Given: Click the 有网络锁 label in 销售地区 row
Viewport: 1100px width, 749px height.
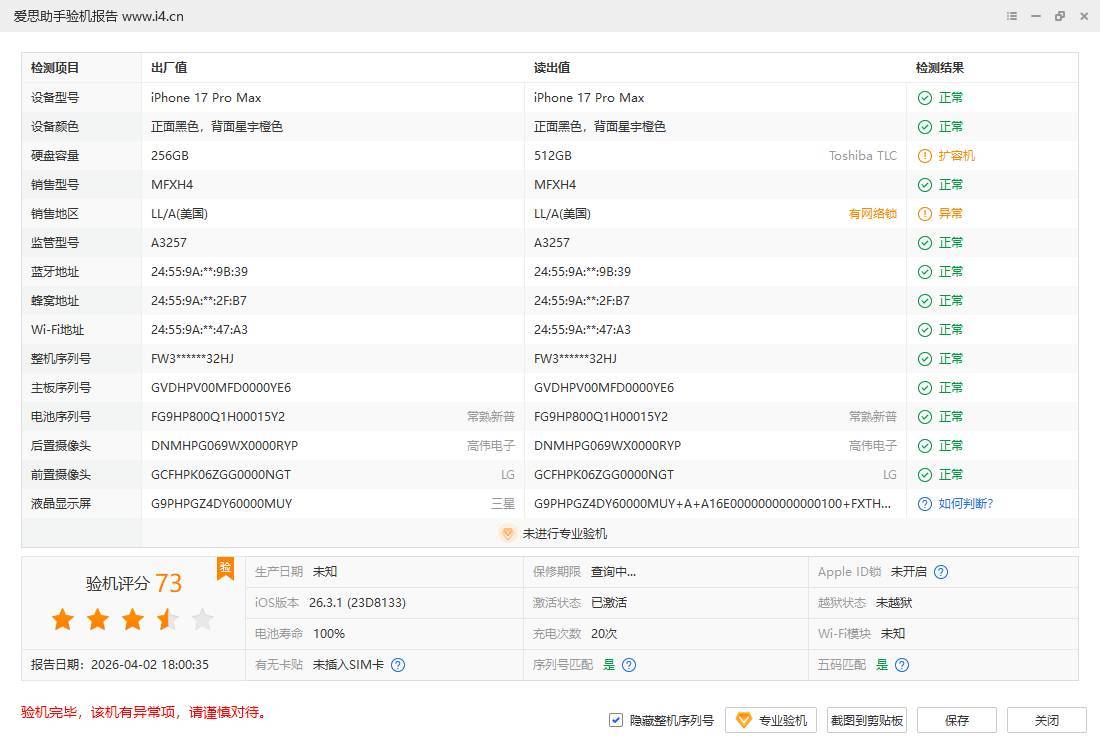Looking at the screenshot, I should pyautogui.click(x=872, y=214).
